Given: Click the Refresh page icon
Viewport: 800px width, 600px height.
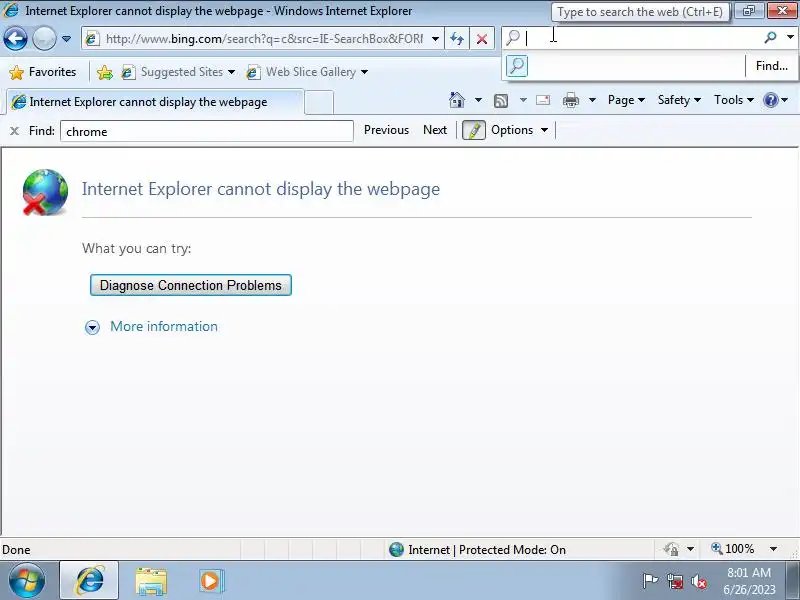Looking at the screenshot, I should coord(457,38).
